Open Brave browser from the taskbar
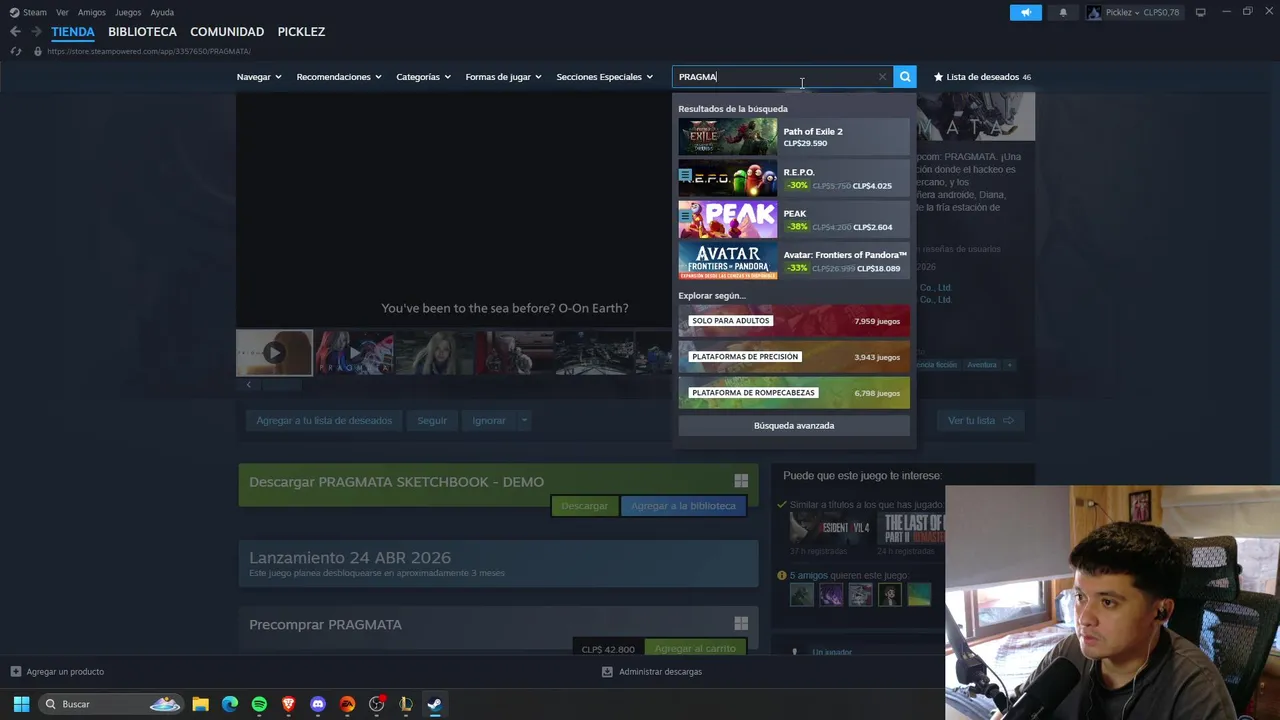This screenshot has width=1280, height=720. (289, 704)
